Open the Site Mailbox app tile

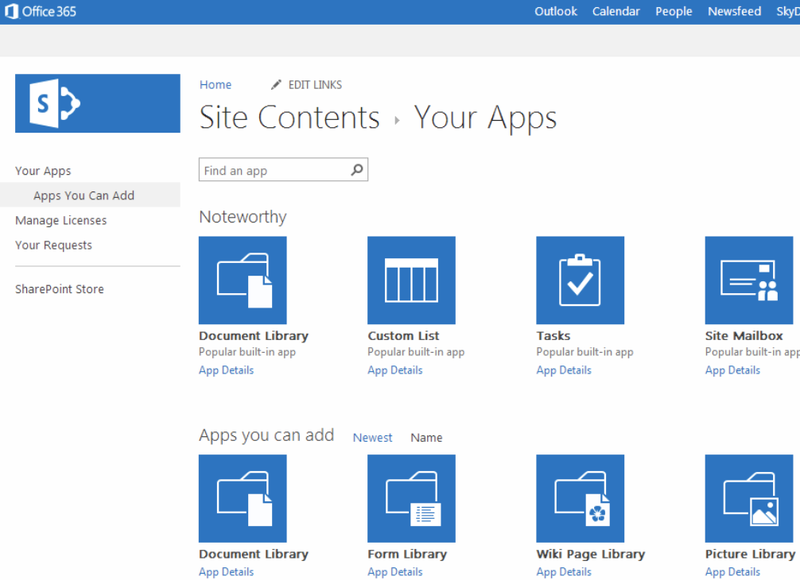click(x=749, y=280)
